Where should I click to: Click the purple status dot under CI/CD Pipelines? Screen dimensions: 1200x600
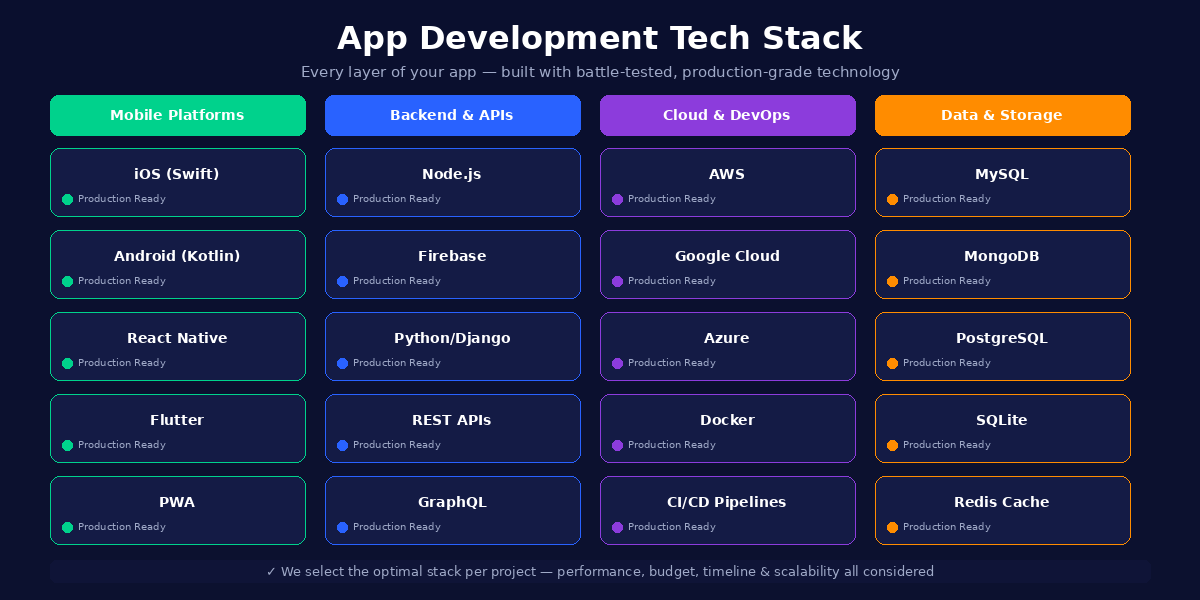618,527
